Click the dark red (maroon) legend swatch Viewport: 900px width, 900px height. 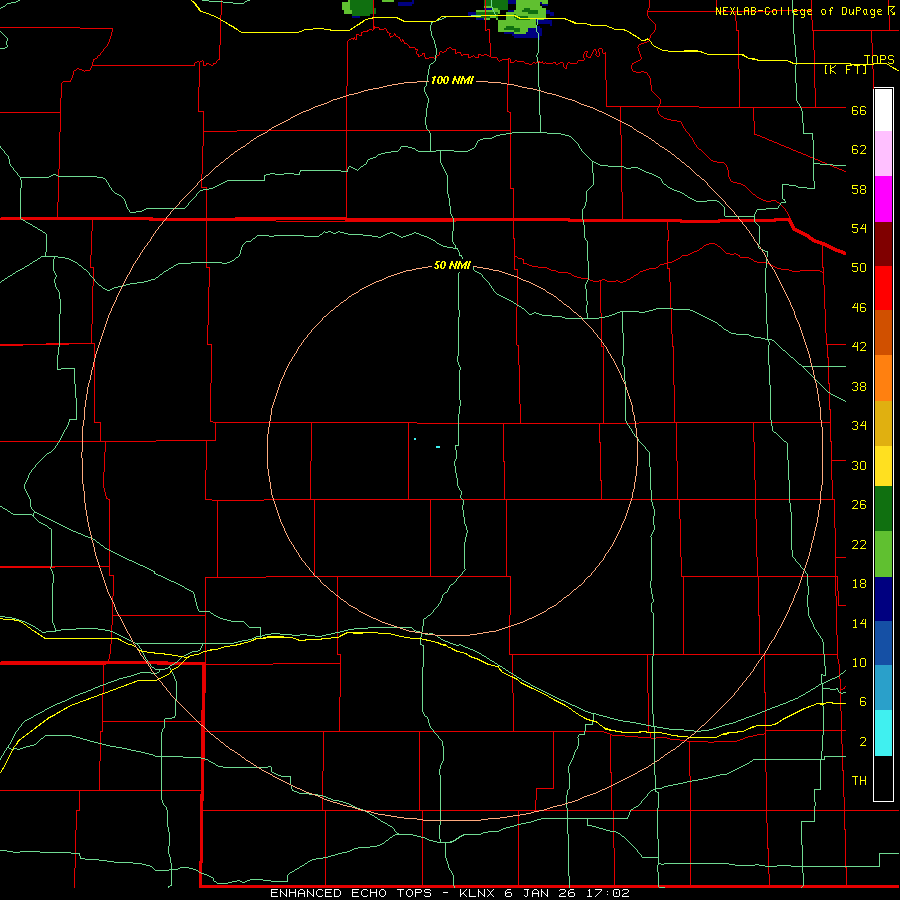click(883, 243)
